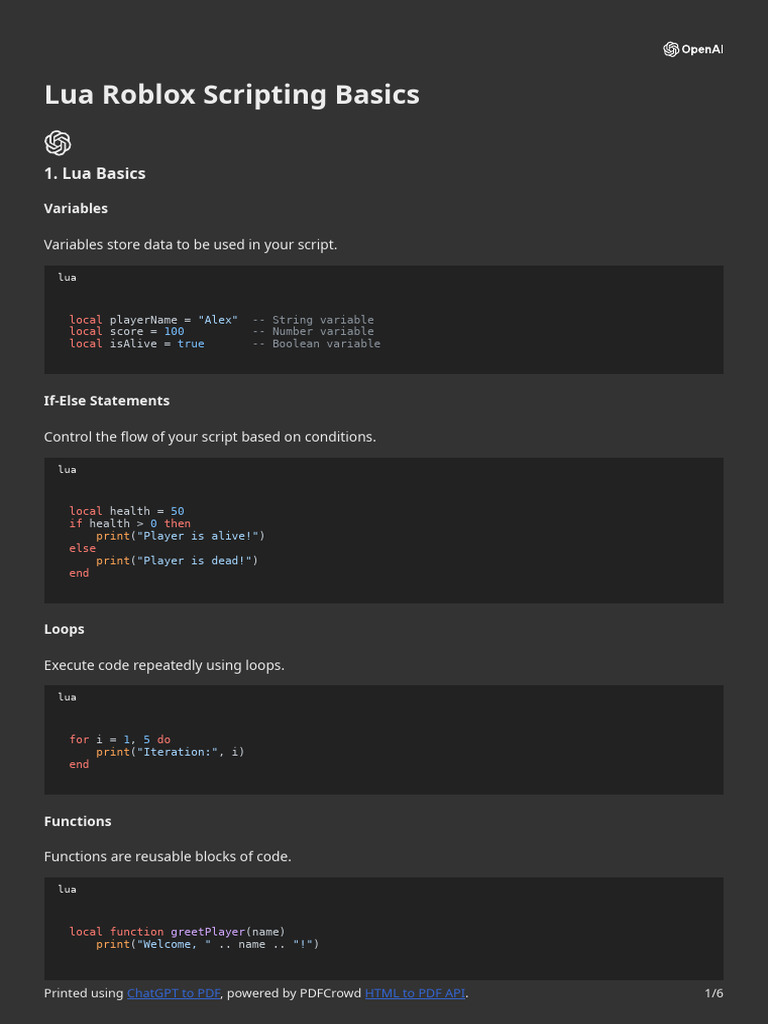Open the HTML to PDF API link
This screenshot has width=768, height=1024.
[414, 993]
